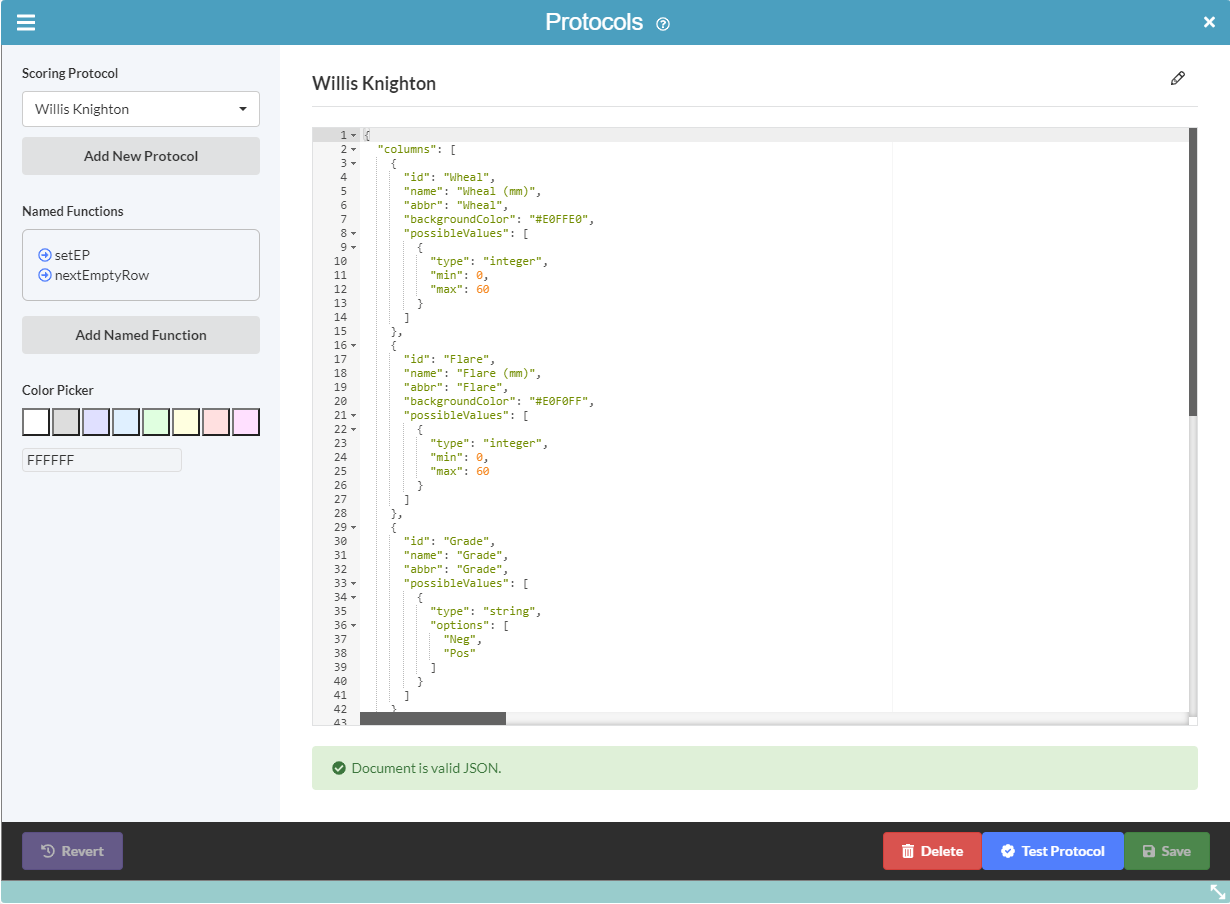Click Add New Protocol button
This screenshot has width=1230, height=904.
pos(141,156)
